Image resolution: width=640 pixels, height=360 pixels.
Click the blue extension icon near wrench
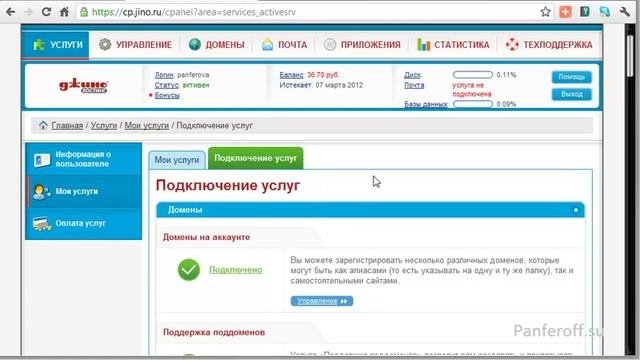click(604, 12)
